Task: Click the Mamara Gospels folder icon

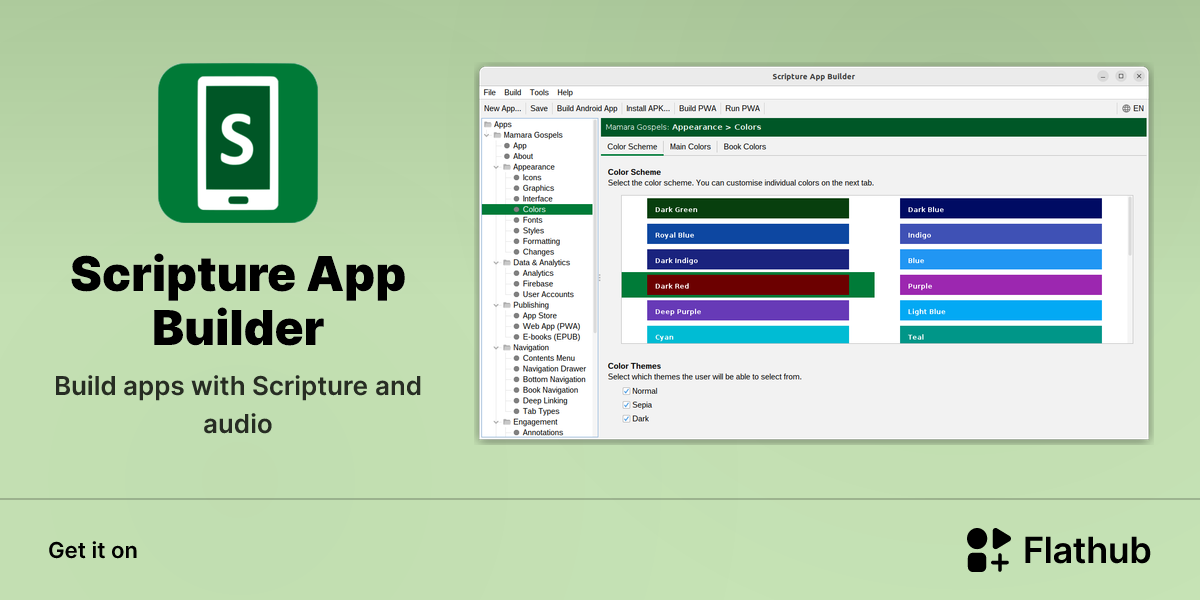Action: pos(497,135)
